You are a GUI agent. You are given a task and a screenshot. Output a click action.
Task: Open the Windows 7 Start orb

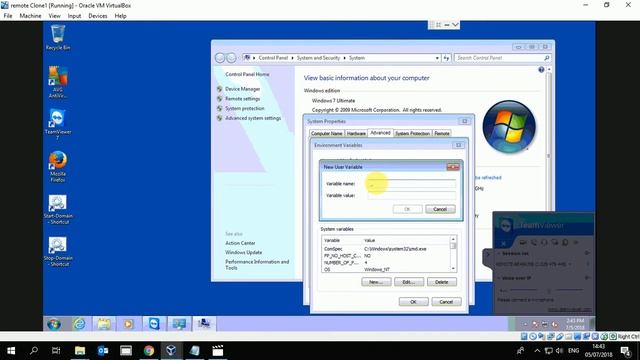tap(54, 324)
